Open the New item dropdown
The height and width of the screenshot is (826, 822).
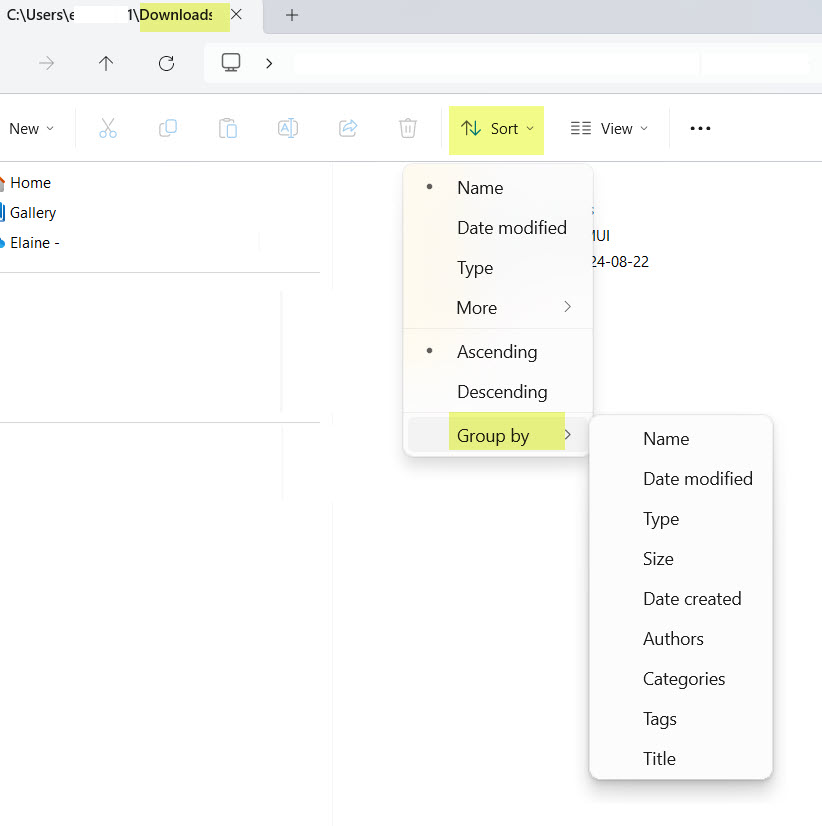click(32, 129)
